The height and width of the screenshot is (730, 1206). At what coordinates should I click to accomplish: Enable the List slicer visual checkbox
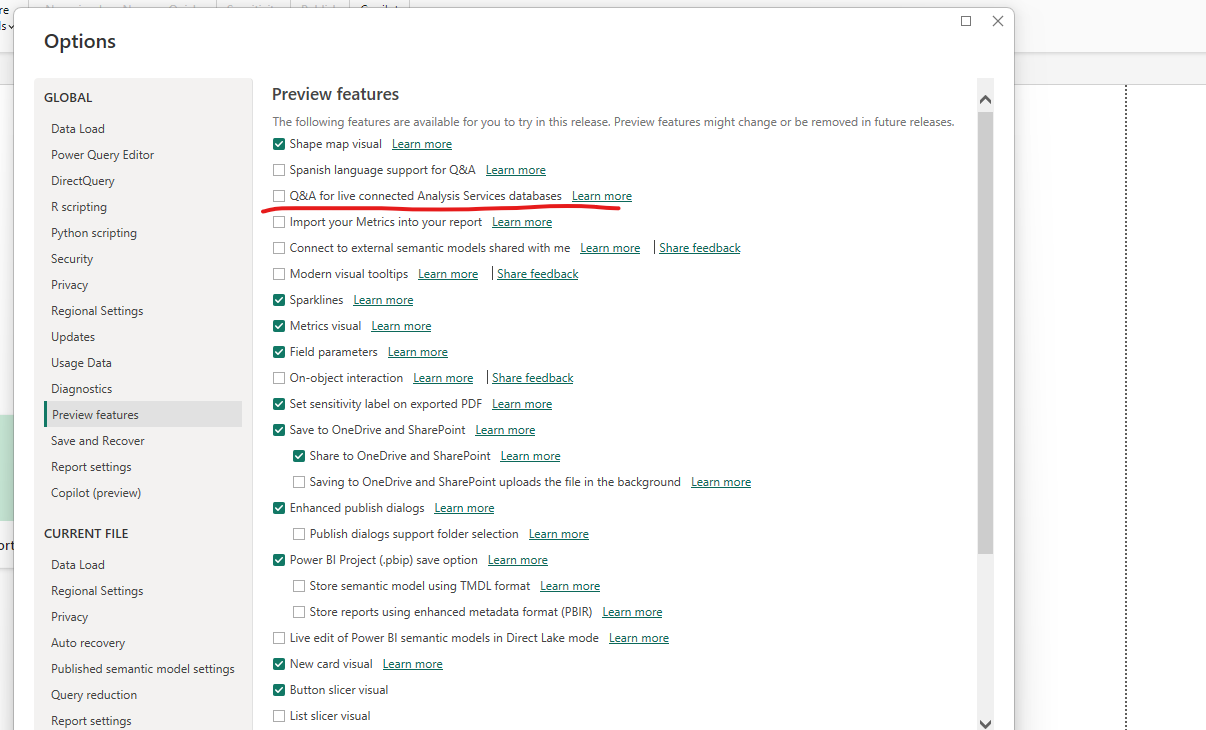(x=279, y=716)
